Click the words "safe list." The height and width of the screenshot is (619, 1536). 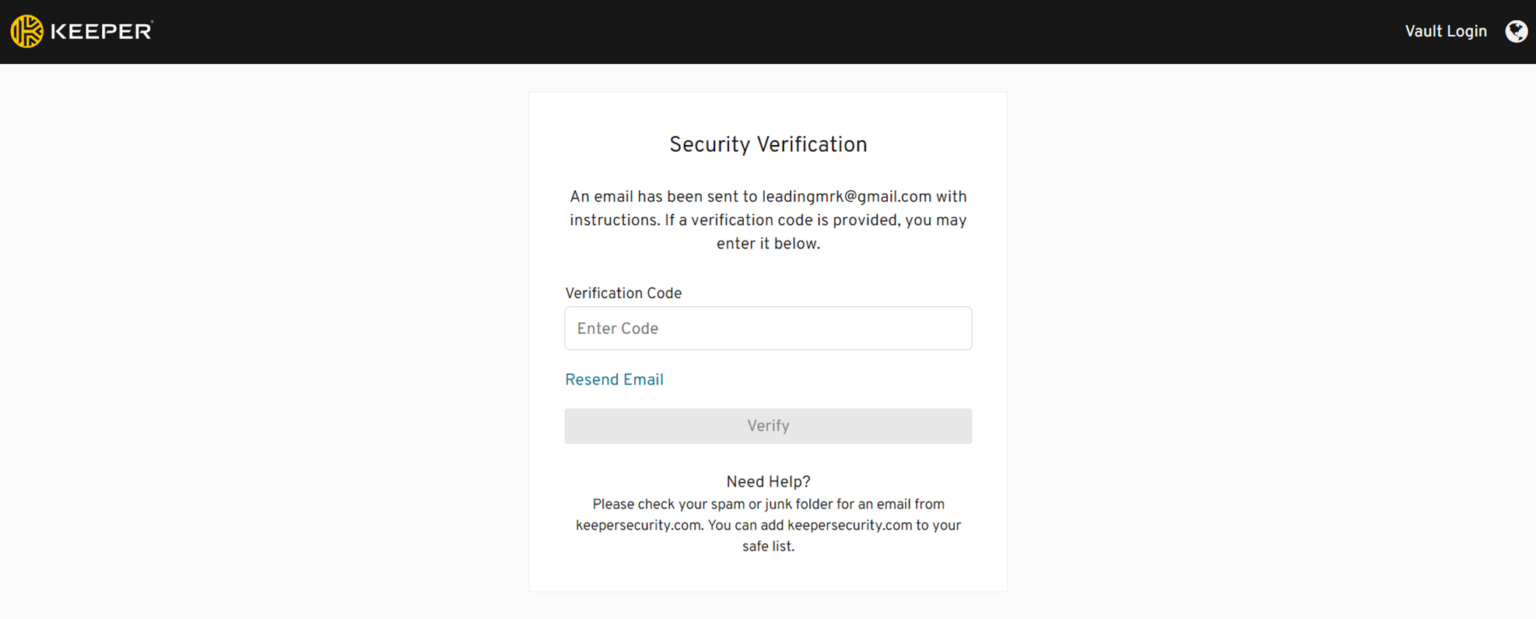[768, 547]
